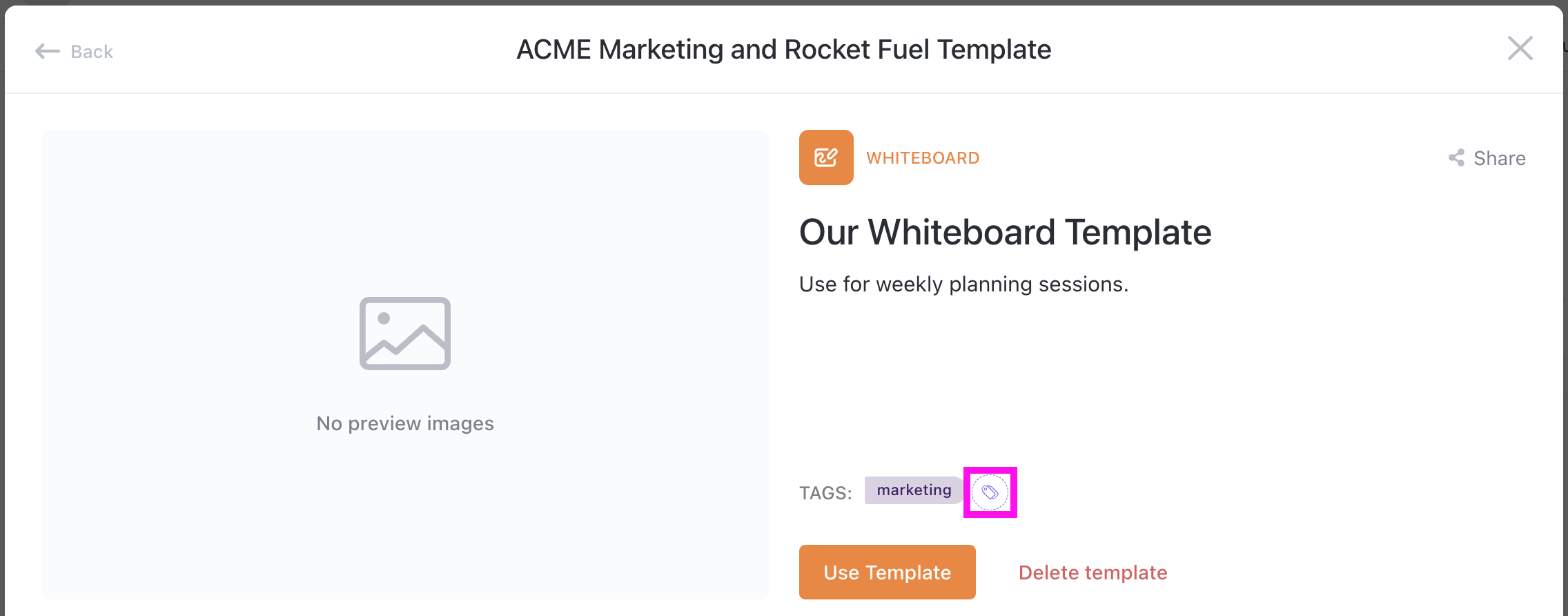Click the back arrow icon
The image size is (1568, 616).
pyautogui.click(x=47, y=51)
